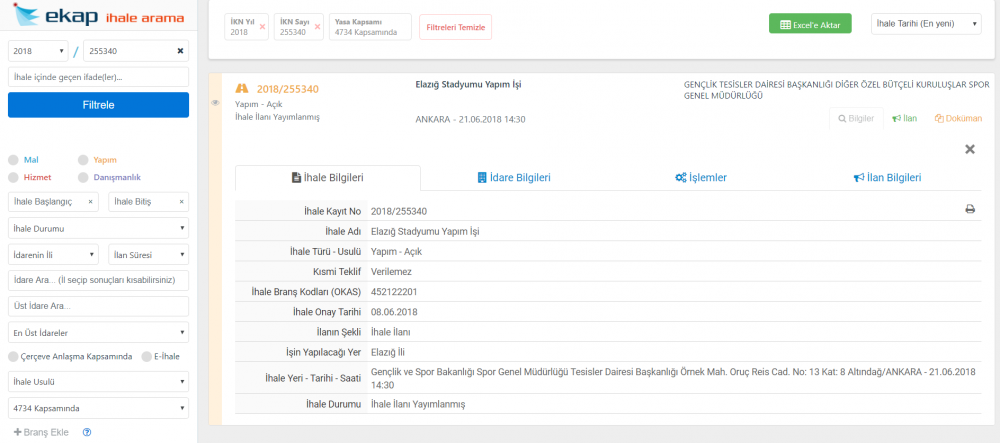1000x443 pixels.
Task: Open the İhale Usulü dropdown
Action: point(98,382)
